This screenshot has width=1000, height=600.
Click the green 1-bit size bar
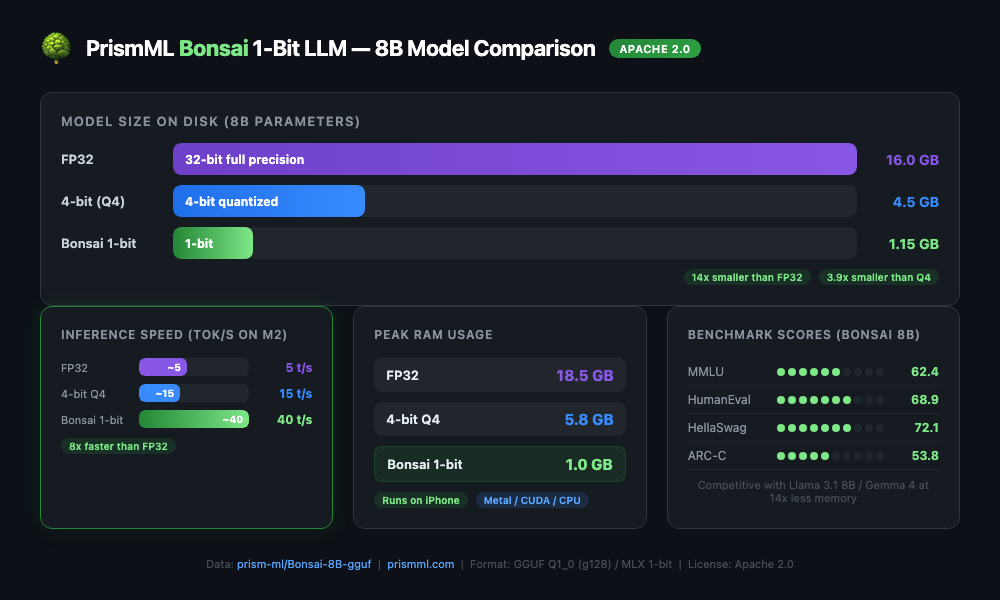[212, 244]
